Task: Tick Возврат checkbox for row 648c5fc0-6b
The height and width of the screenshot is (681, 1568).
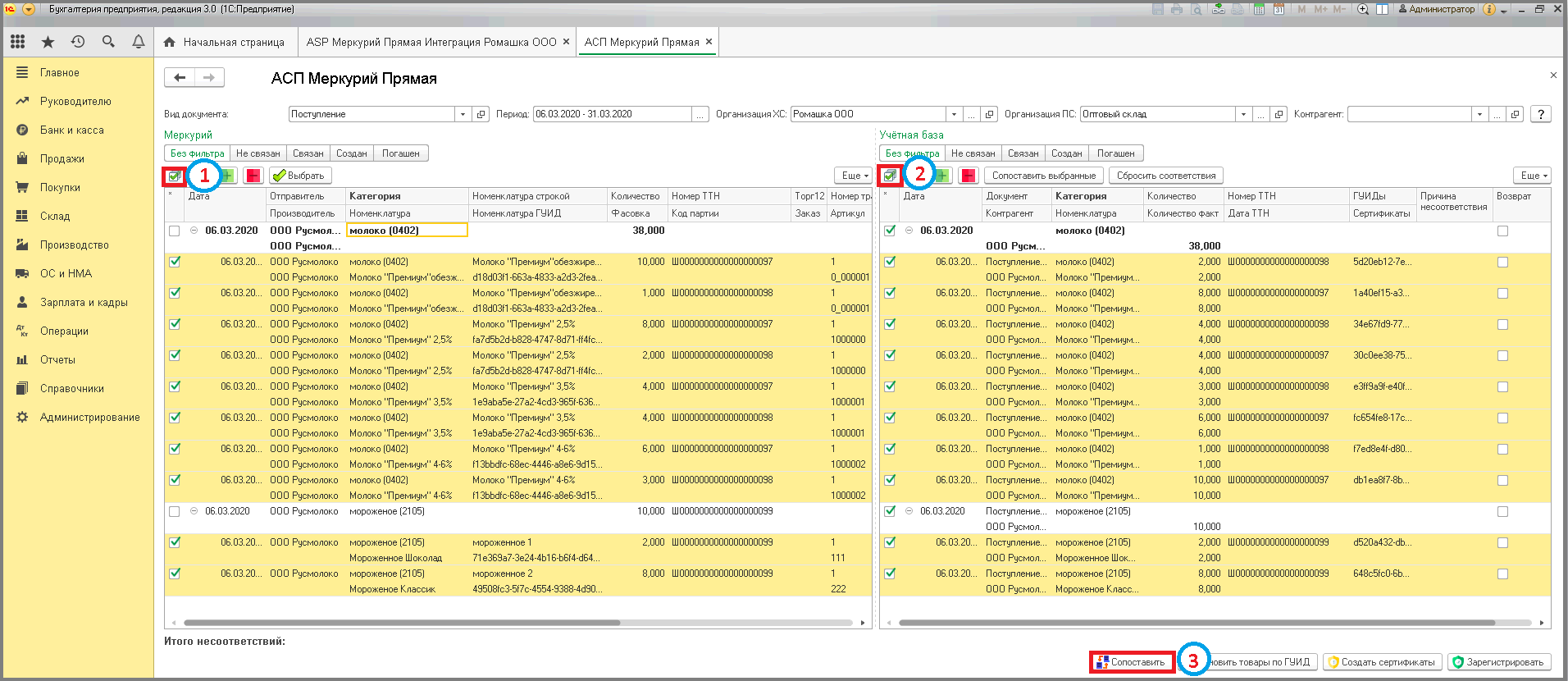Action: (x=1502, y=574)
